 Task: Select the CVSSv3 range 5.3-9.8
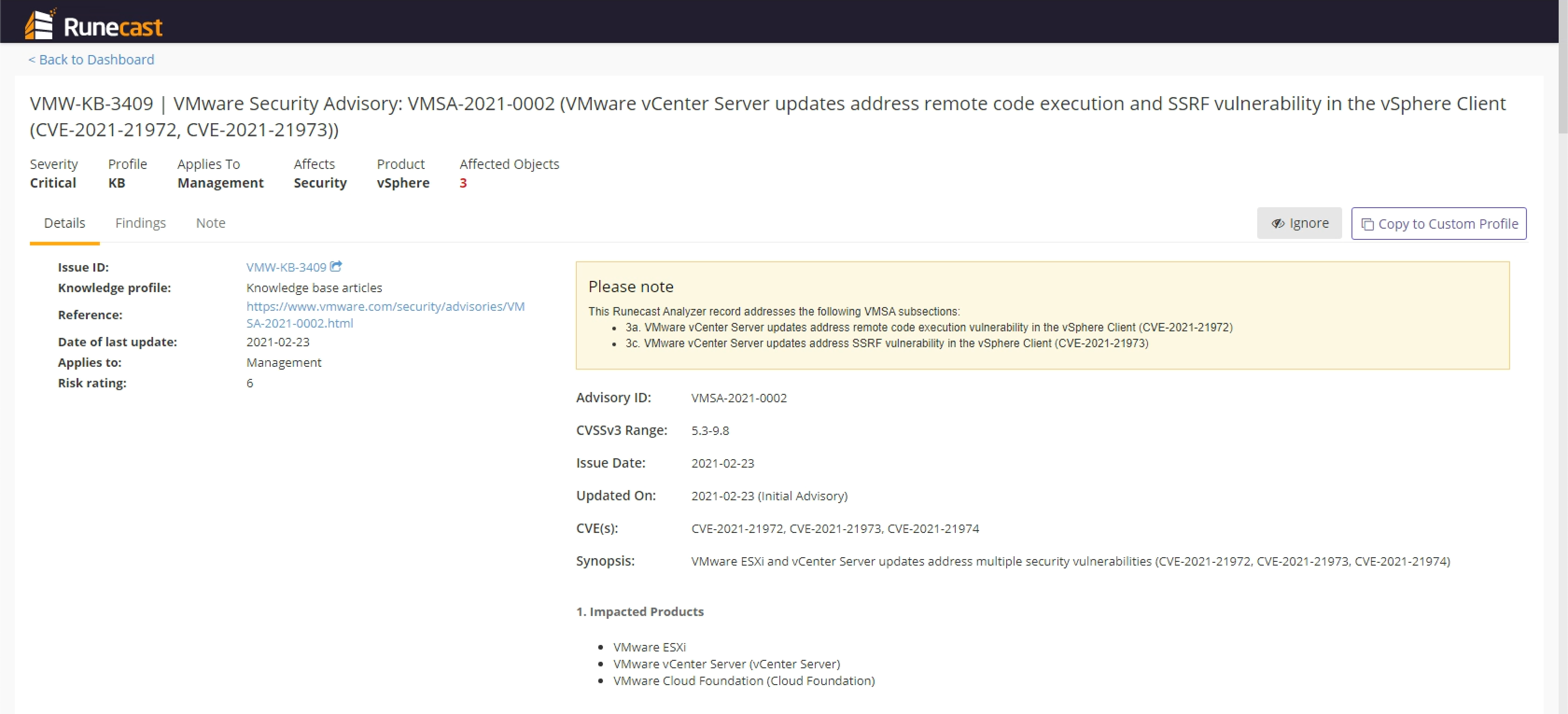(x=710, y=431)
